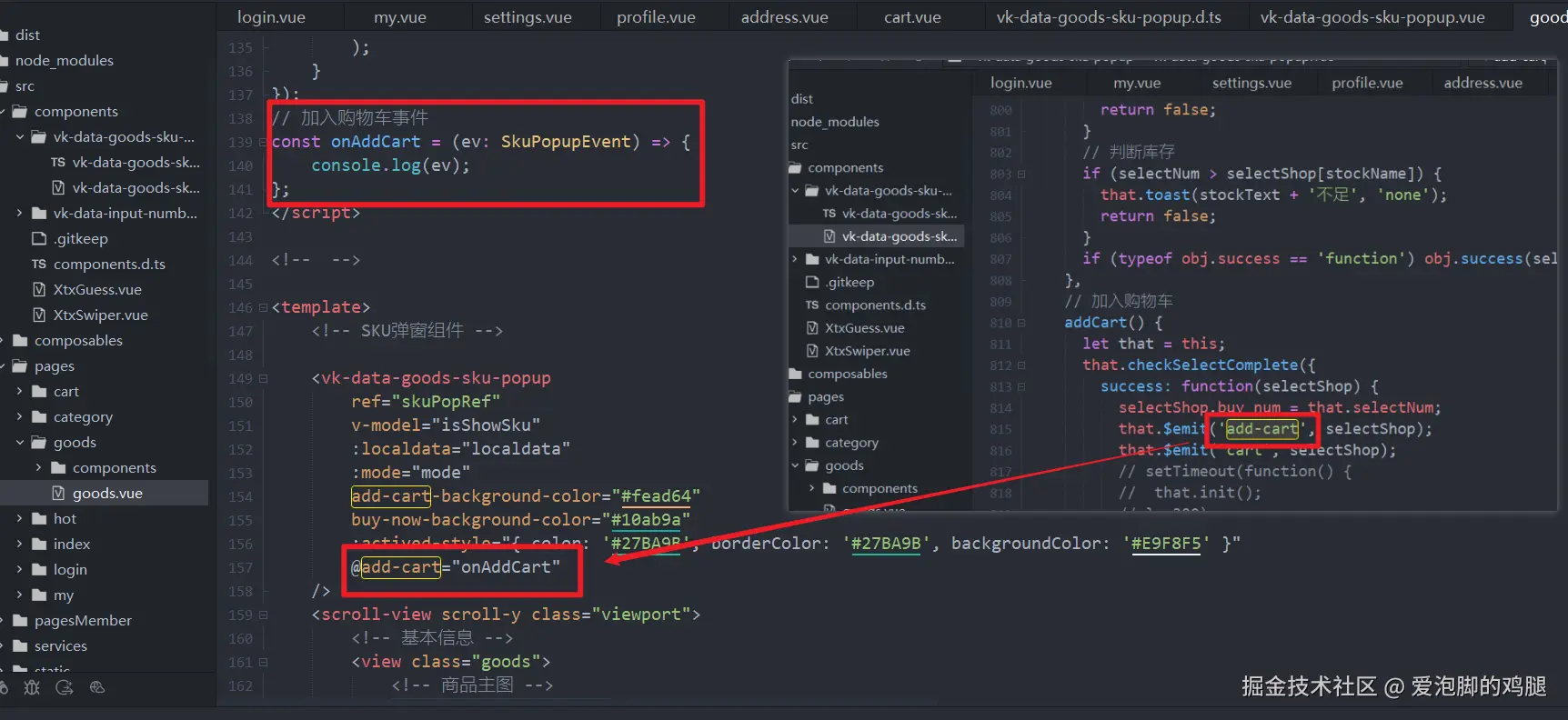Click the Vue file icon of the second vk-data-goods-sk... in the left tree

[x=58, y=187]
